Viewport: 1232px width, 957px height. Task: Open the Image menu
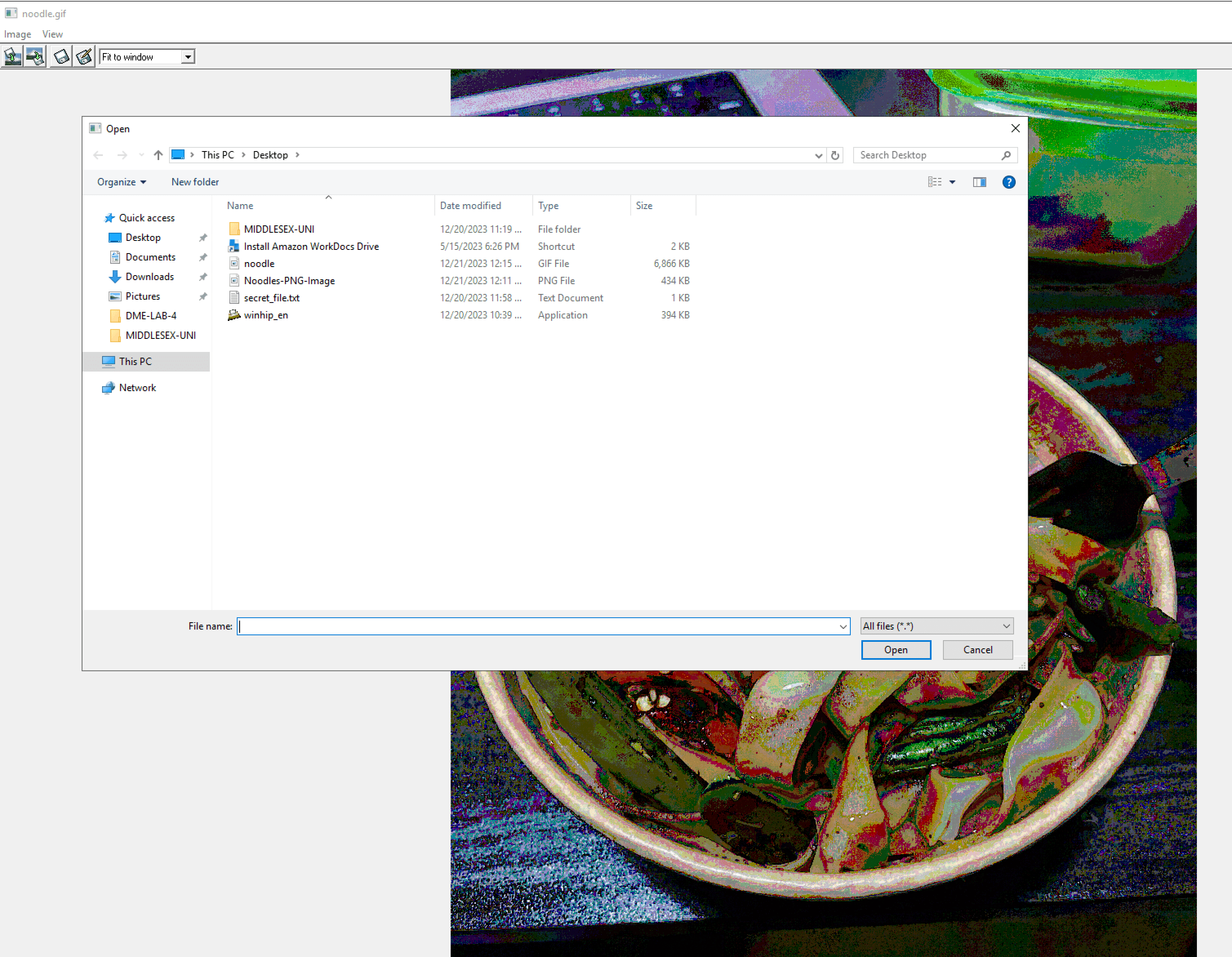tap(18, 34)
